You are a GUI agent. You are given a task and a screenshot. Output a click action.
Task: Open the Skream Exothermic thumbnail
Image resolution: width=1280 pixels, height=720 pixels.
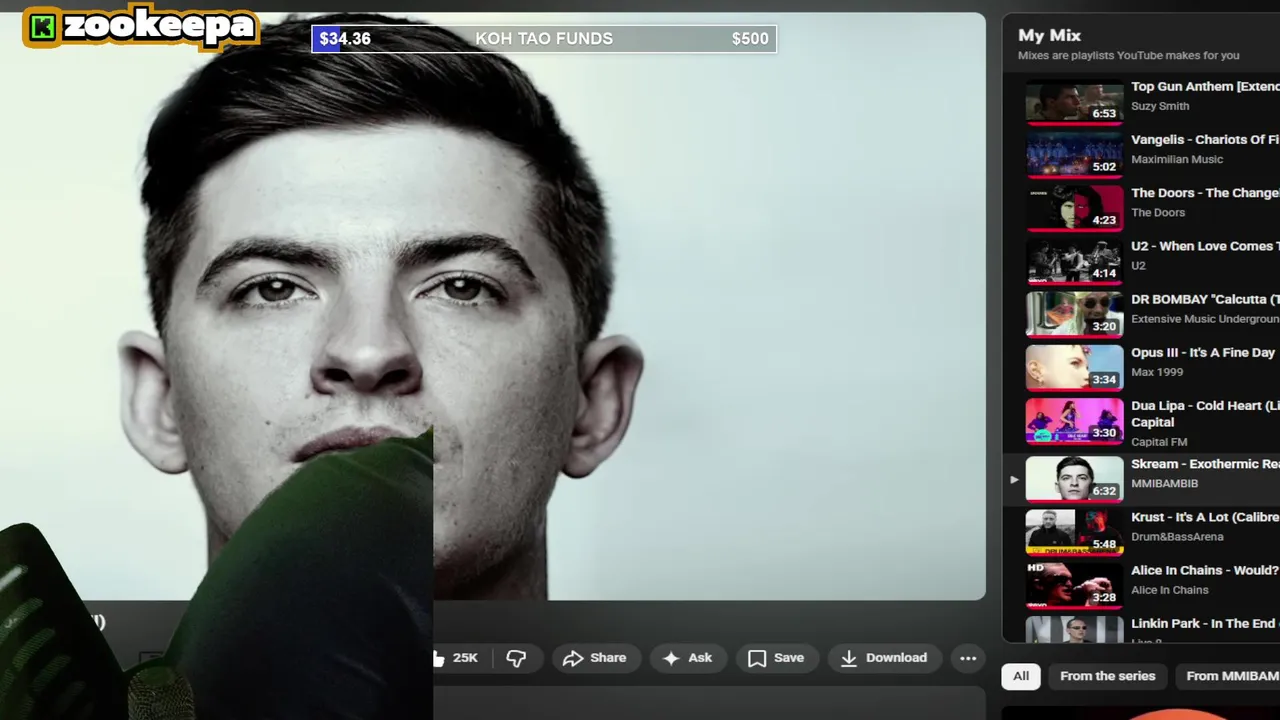tap(1075, 478)
